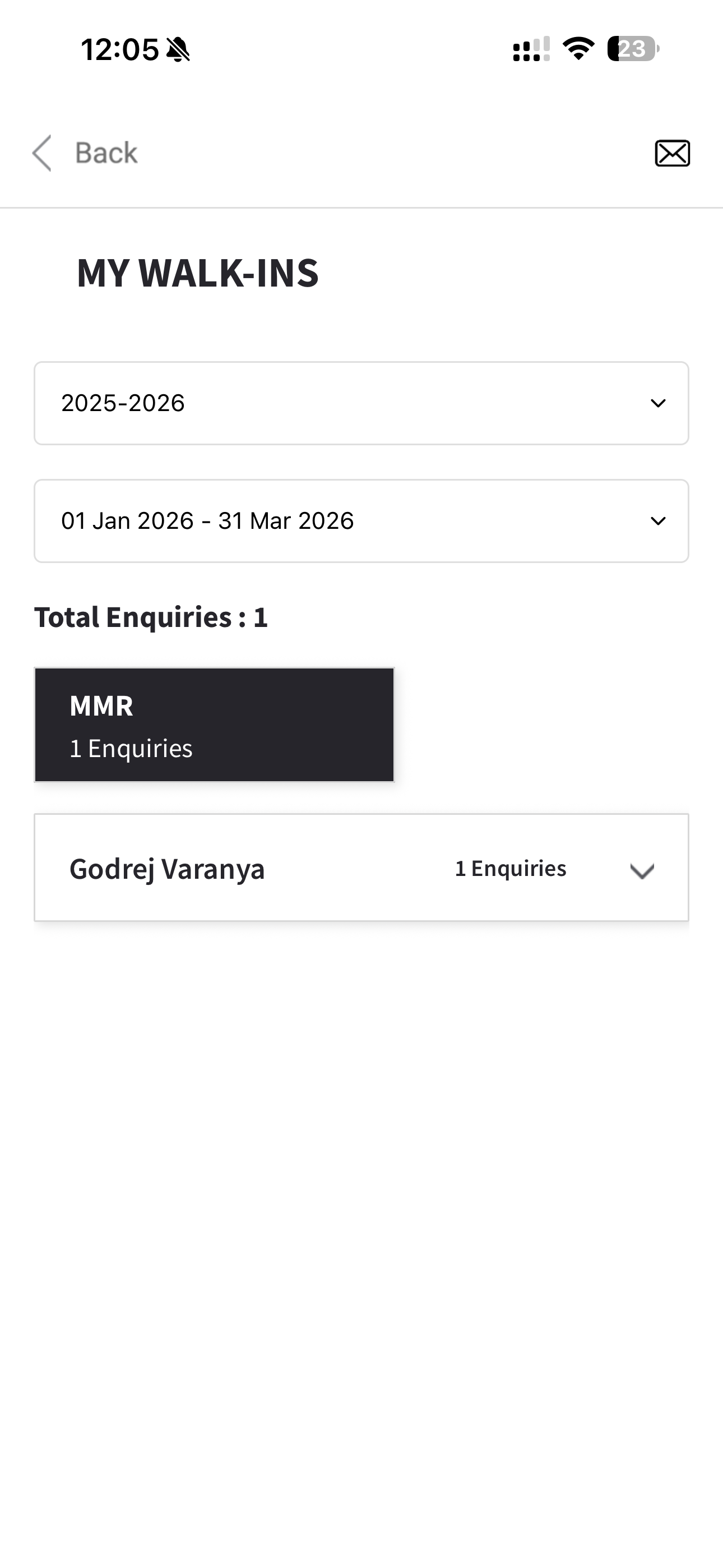Open the 01 Jan 2026 - 31 Mar 2026 dropdown
Image resolution: width=723 pixels, height=1568 pixels.
pos(360,521)
